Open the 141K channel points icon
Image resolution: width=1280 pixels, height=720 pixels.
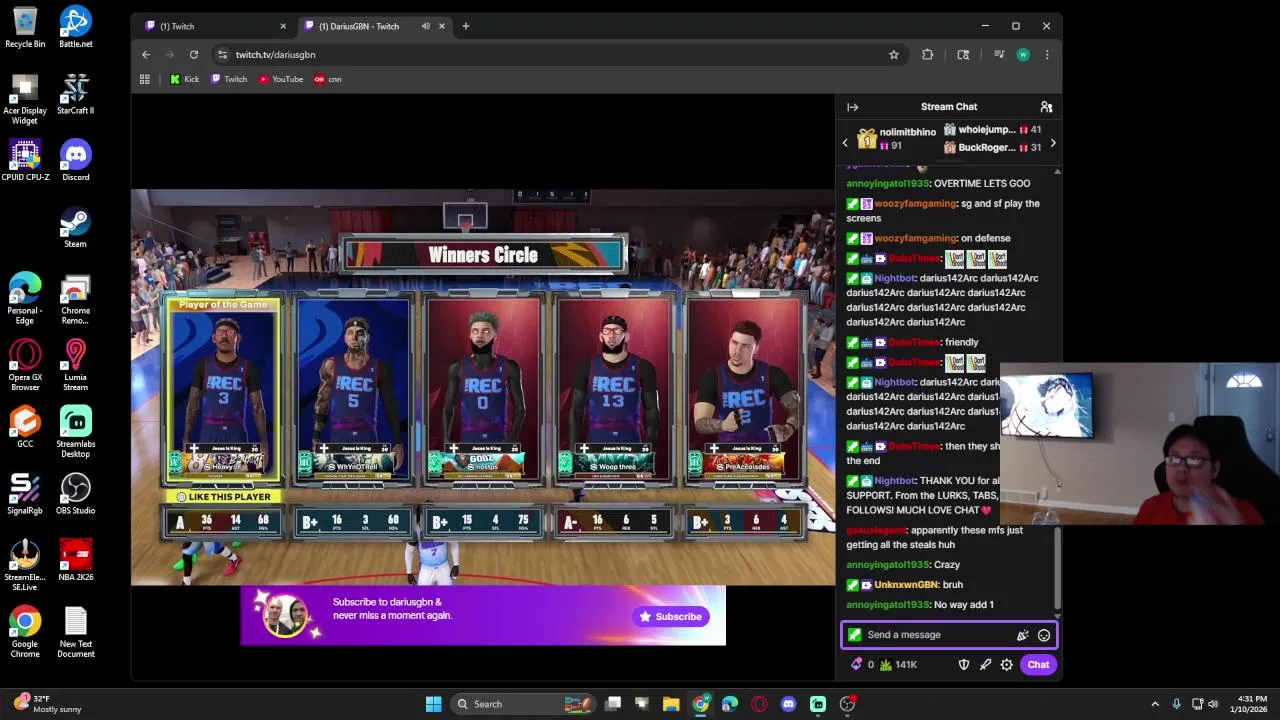[x=886, y=665]
